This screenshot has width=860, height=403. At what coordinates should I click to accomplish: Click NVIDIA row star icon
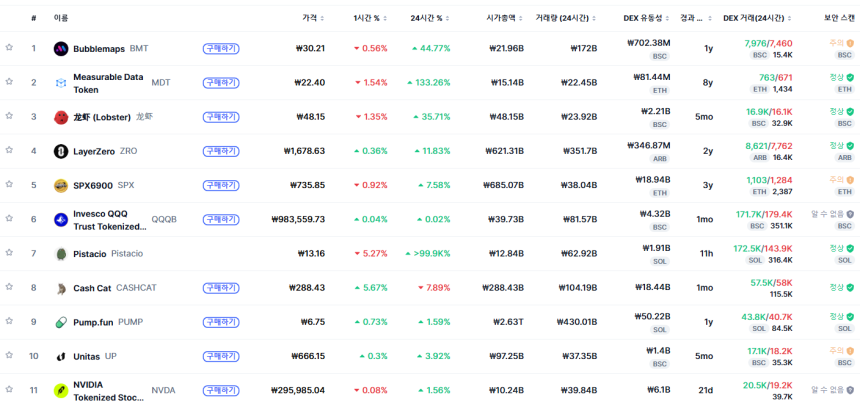coord(9,389)
